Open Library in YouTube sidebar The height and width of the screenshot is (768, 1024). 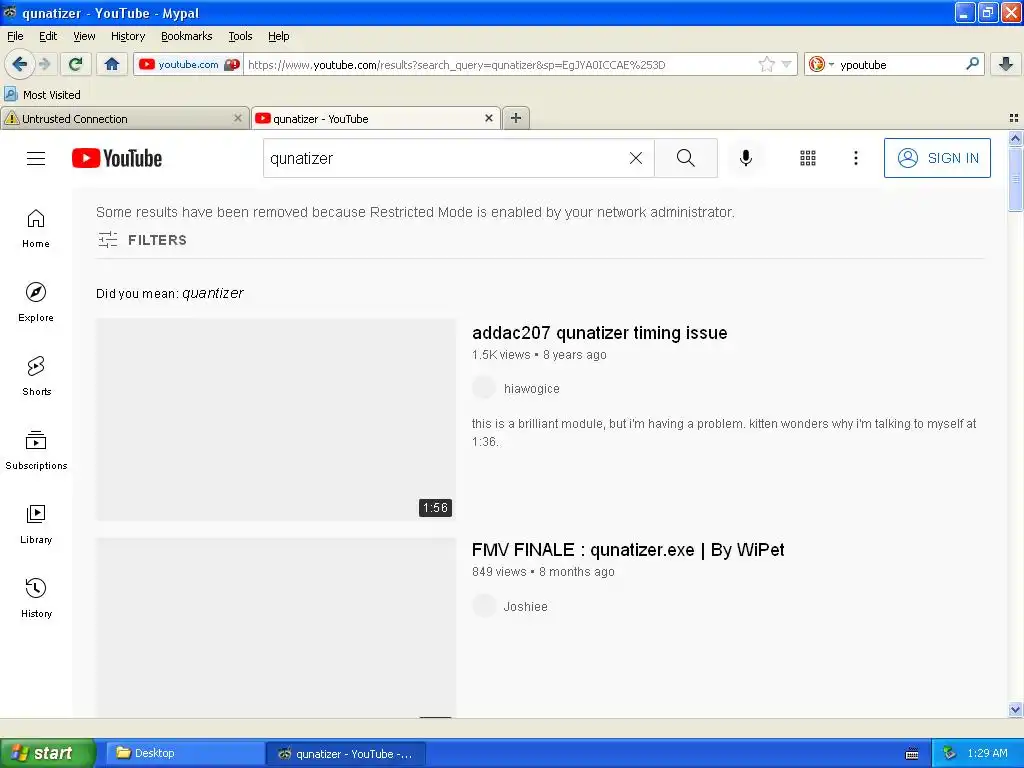(x=36, y=524)
